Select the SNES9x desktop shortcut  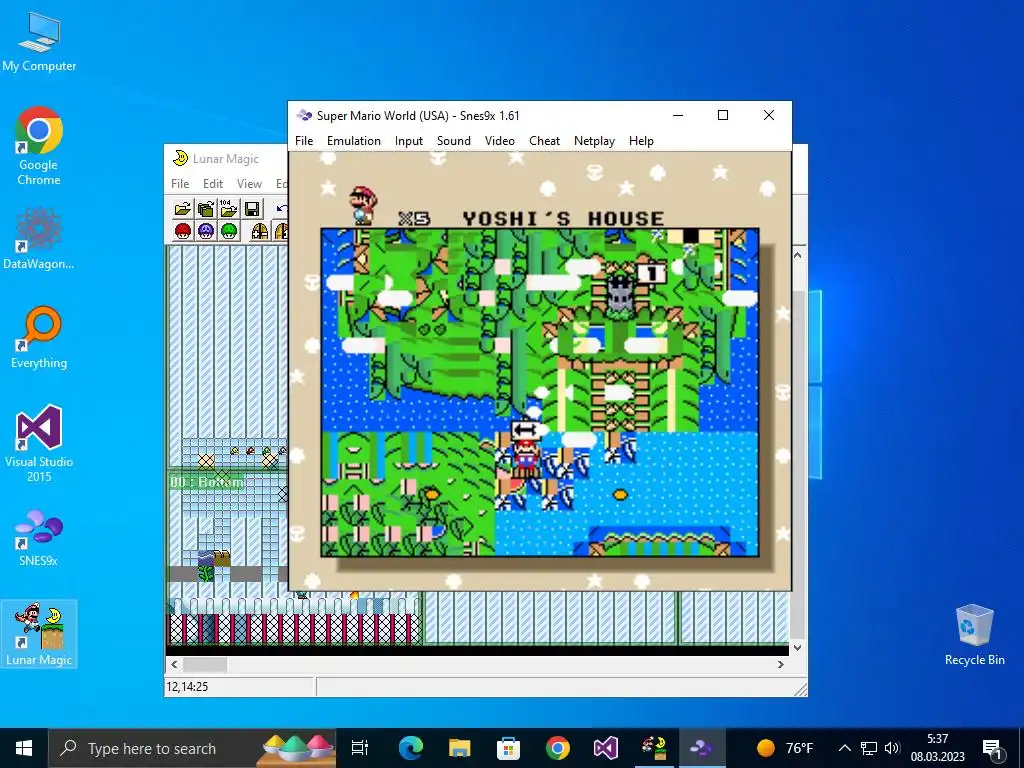coord(39,537)
